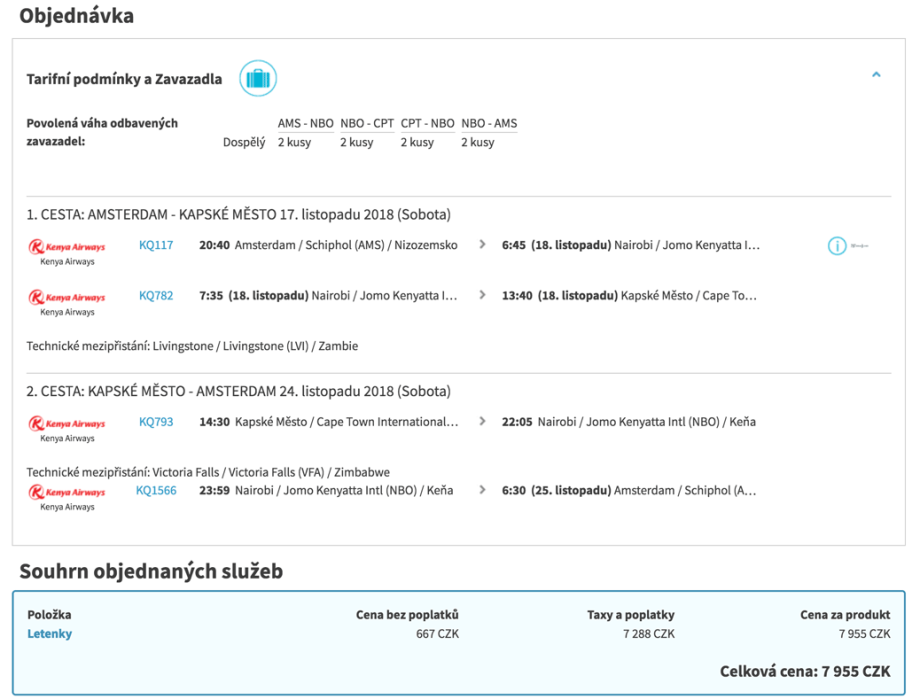Click the Tarifní podmínky a Zavazadla heading

click(124, 79)
